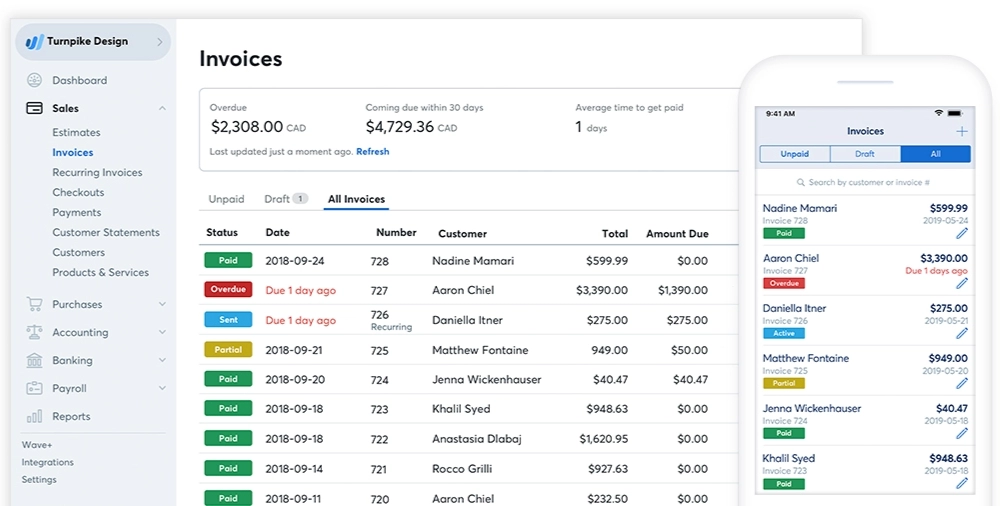
Task: Switch to the Unpaid invoices tab
Action: pos(226,199)
